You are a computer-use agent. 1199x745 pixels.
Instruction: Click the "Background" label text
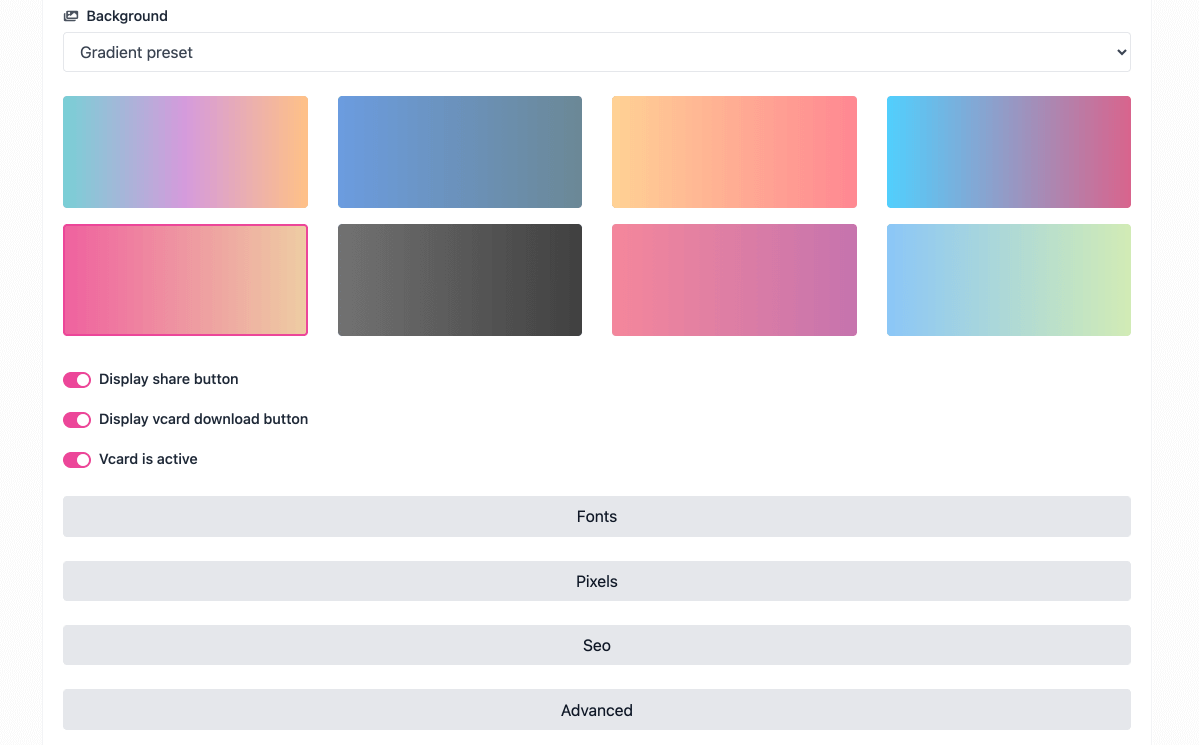[127, 16]
